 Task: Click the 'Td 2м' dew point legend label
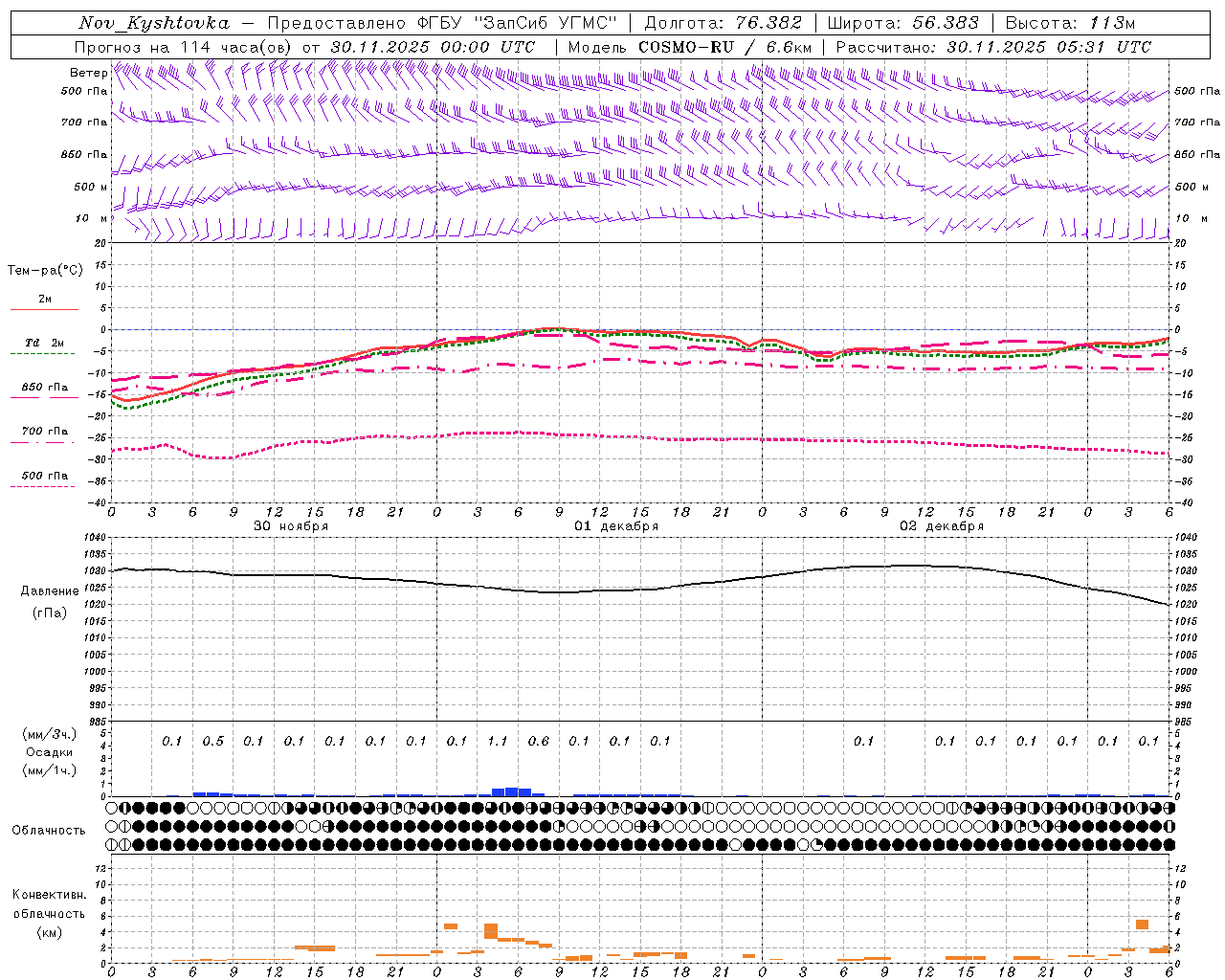(x=45, y=343)
